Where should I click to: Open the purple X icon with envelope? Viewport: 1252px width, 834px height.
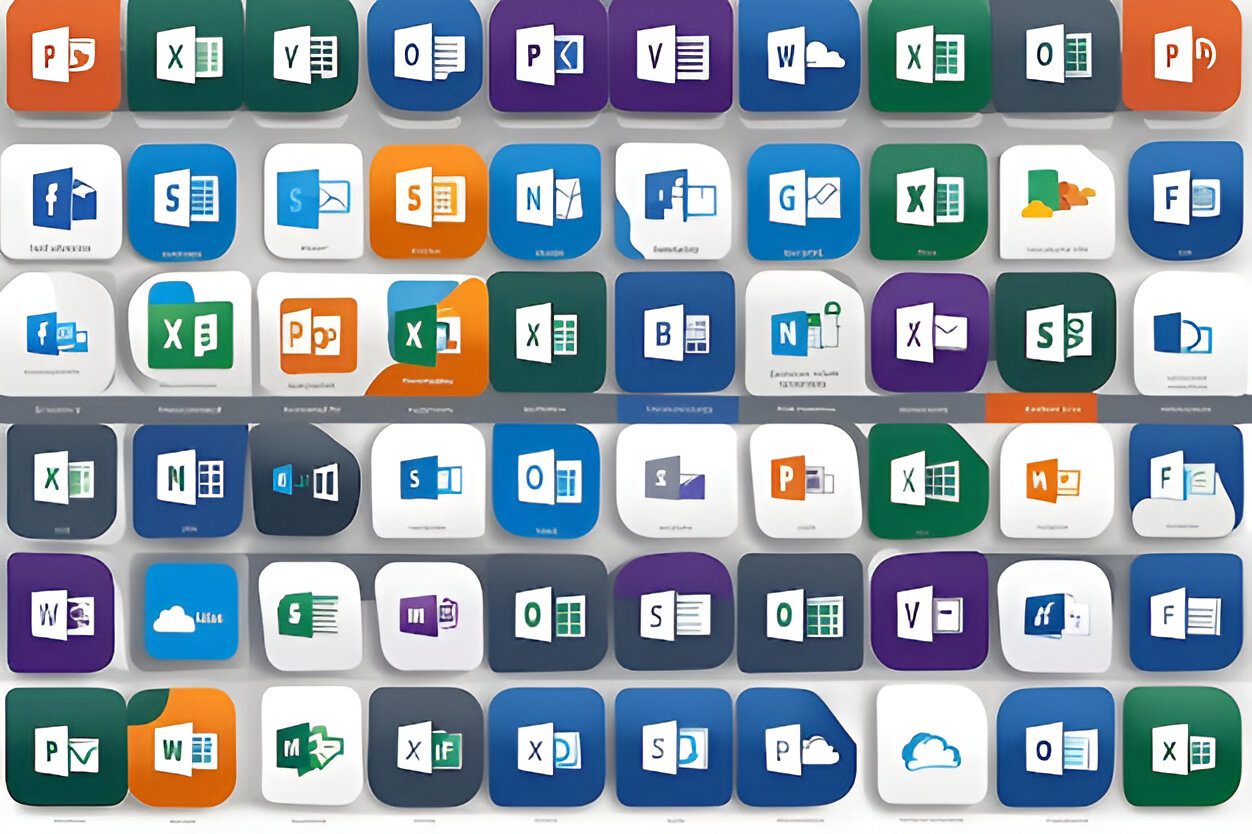pyautogui.click(x=929, y=332)
